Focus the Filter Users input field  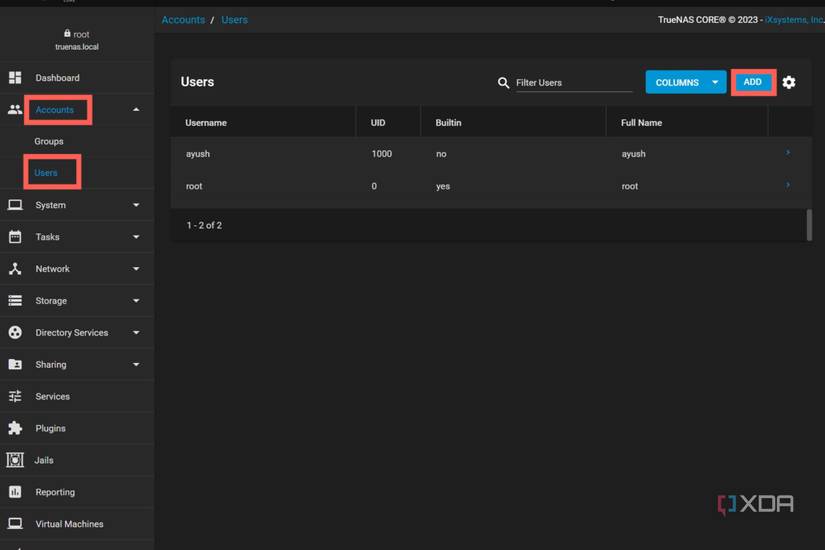[x=574, y=83]
